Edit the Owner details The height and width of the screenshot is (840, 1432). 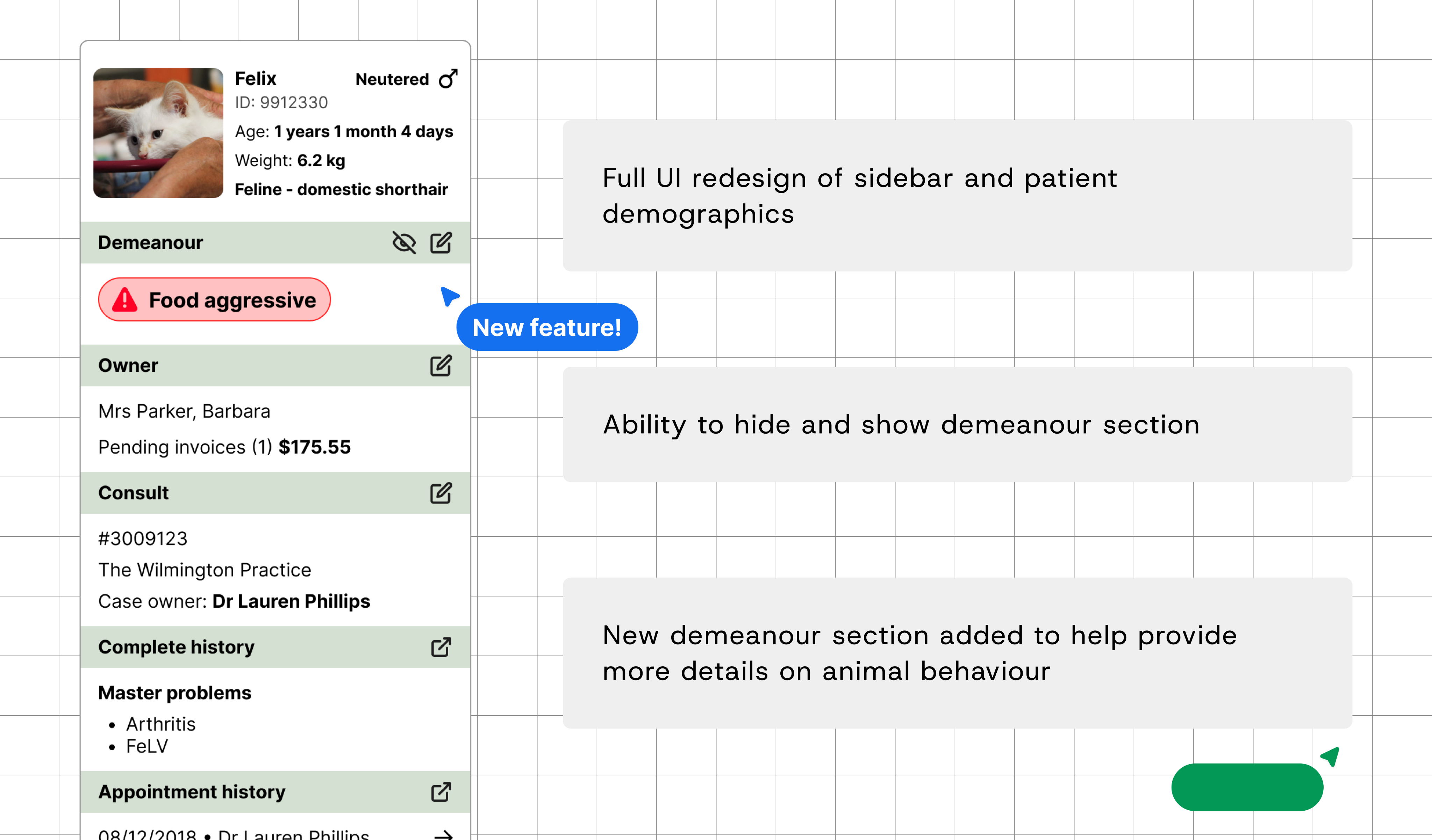[x=441, y=366]
